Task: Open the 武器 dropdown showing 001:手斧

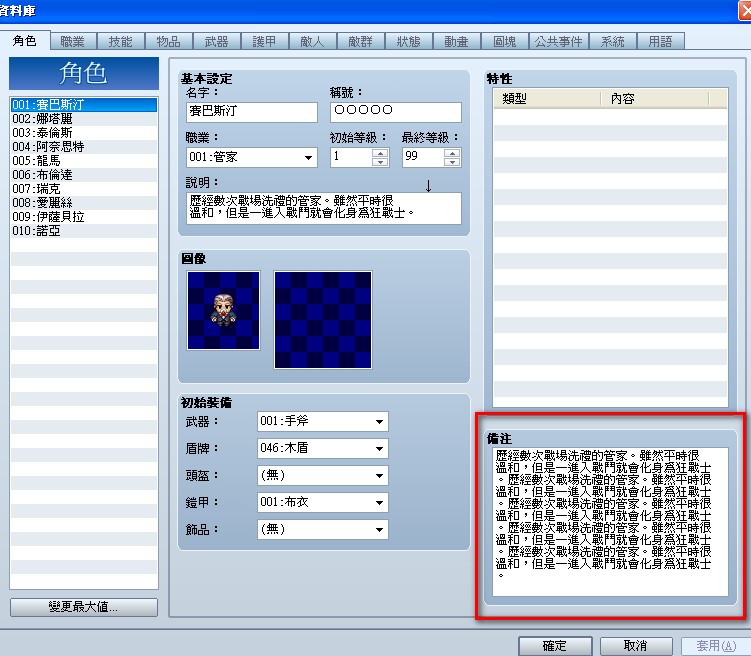Action: [322, 421]
